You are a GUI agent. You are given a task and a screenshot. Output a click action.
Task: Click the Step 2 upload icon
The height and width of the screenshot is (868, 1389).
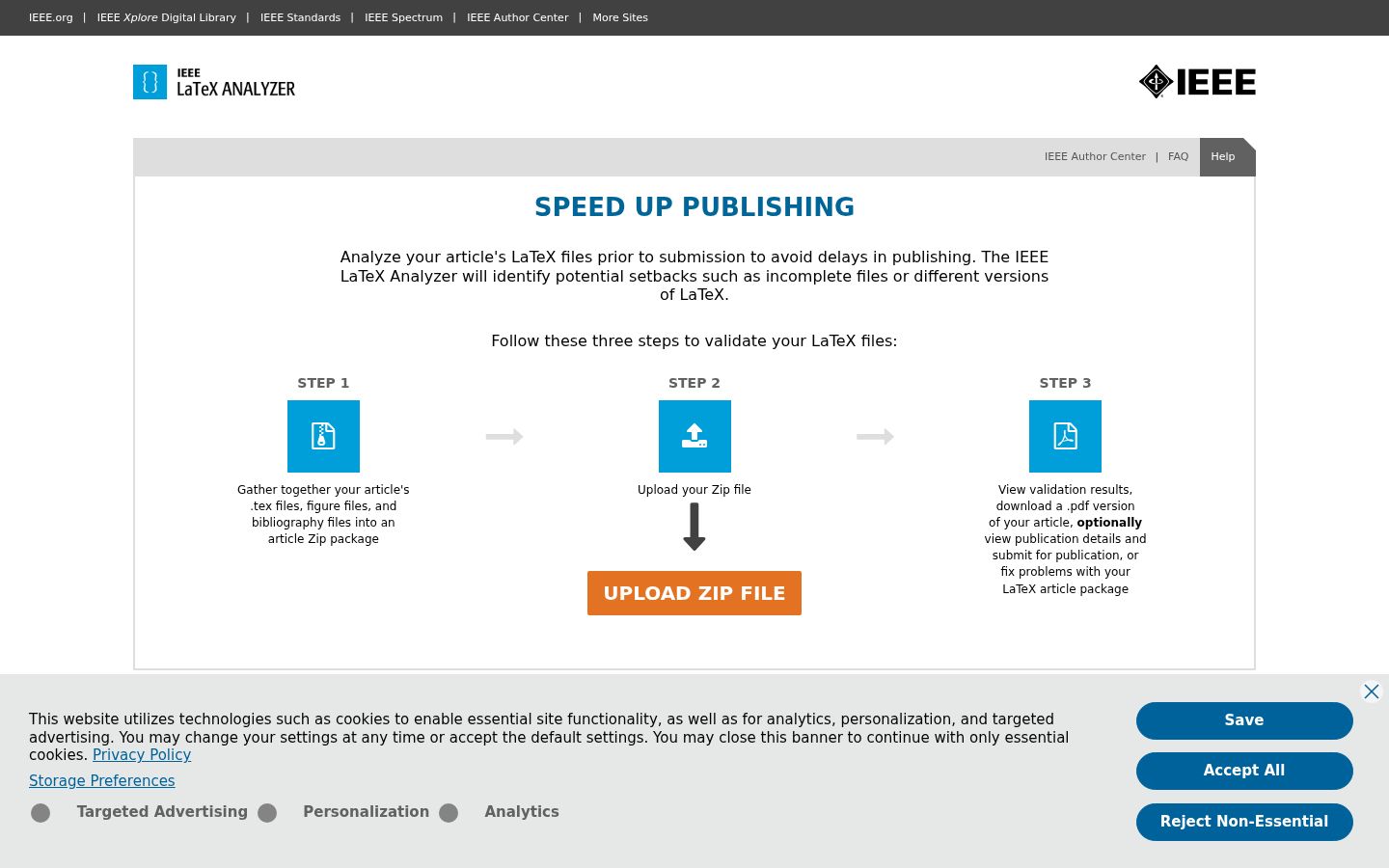click(694, 436)
